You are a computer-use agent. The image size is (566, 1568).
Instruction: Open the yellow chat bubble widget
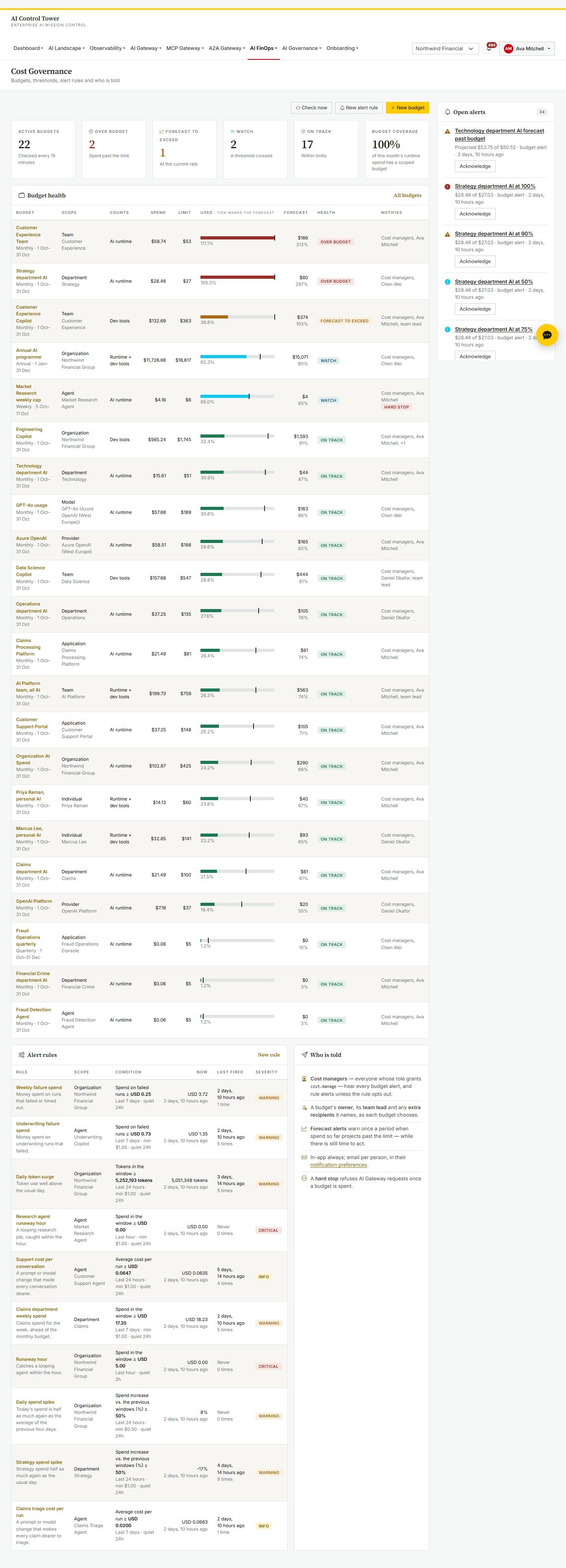(x=546, y=335)
